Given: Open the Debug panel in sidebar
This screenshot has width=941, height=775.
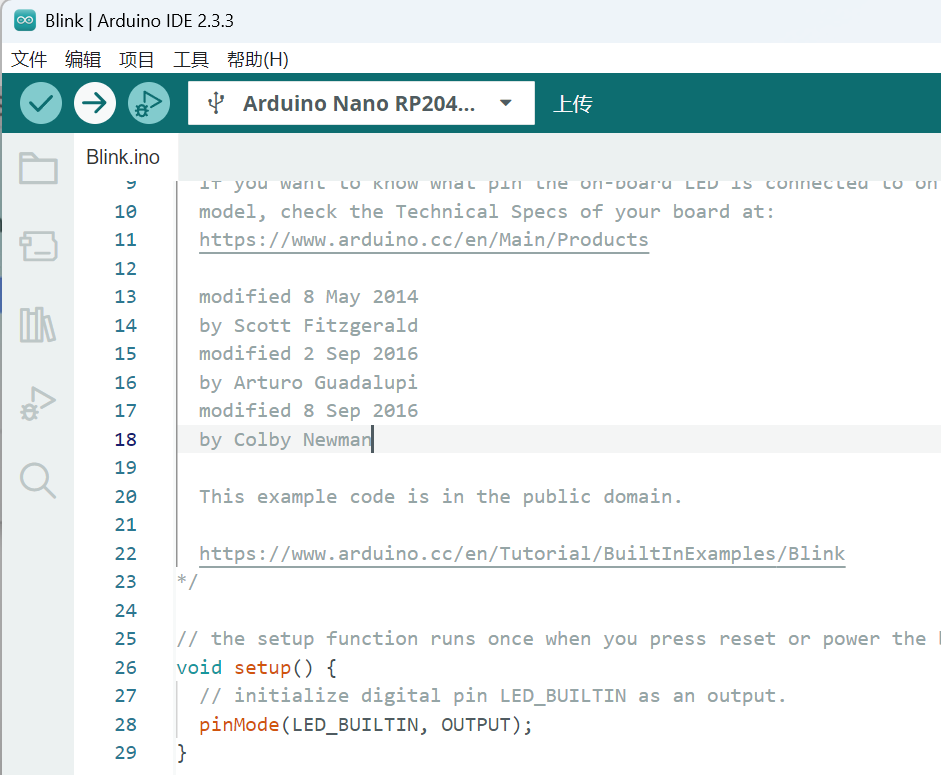Looking at the screenshot, I should click(x=38, y=403).
